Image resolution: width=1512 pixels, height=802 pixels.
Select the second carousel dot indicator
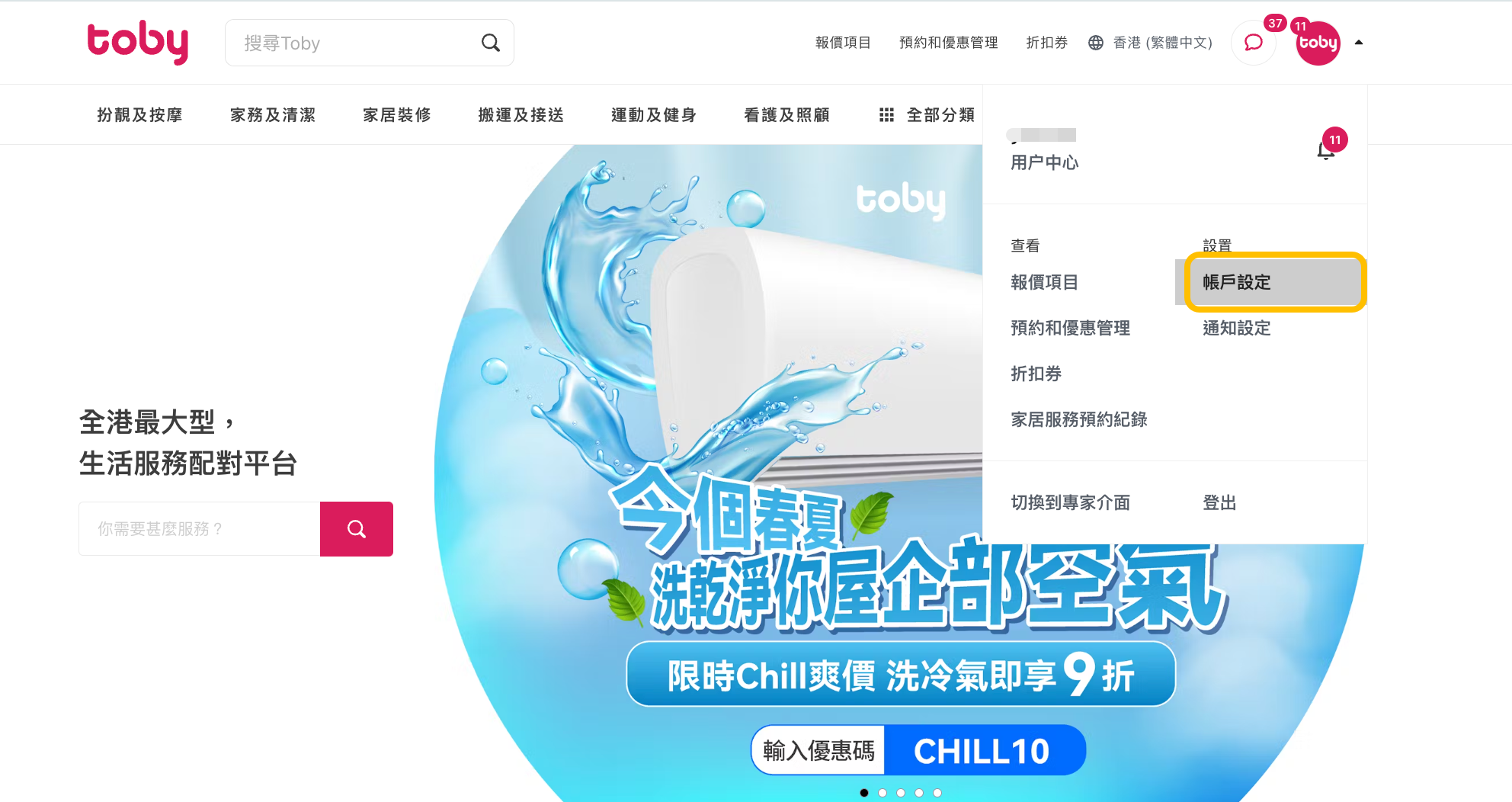pos(883,793)
